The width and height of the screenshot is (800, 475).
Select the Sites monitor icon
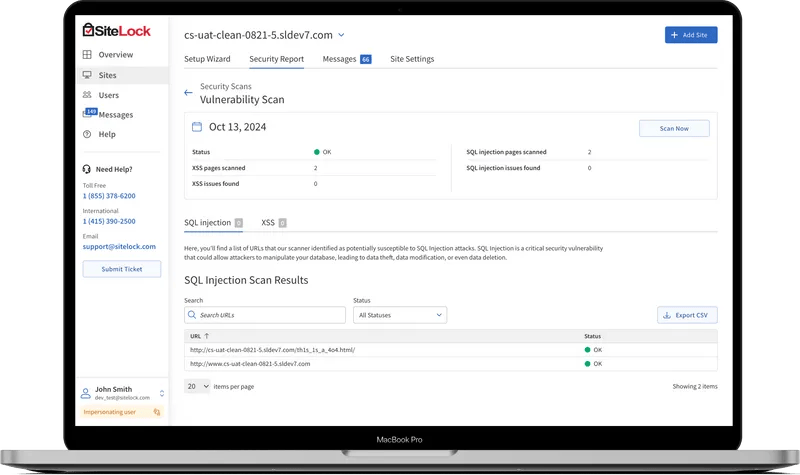click(87, 75)
